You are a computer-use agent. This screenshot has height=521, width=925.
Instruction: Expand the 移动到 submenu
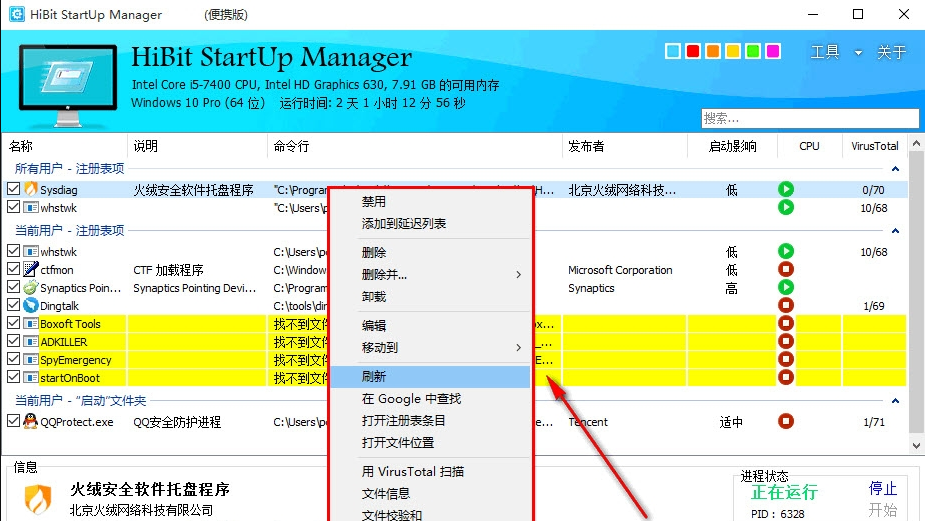(x=519, y=348)
